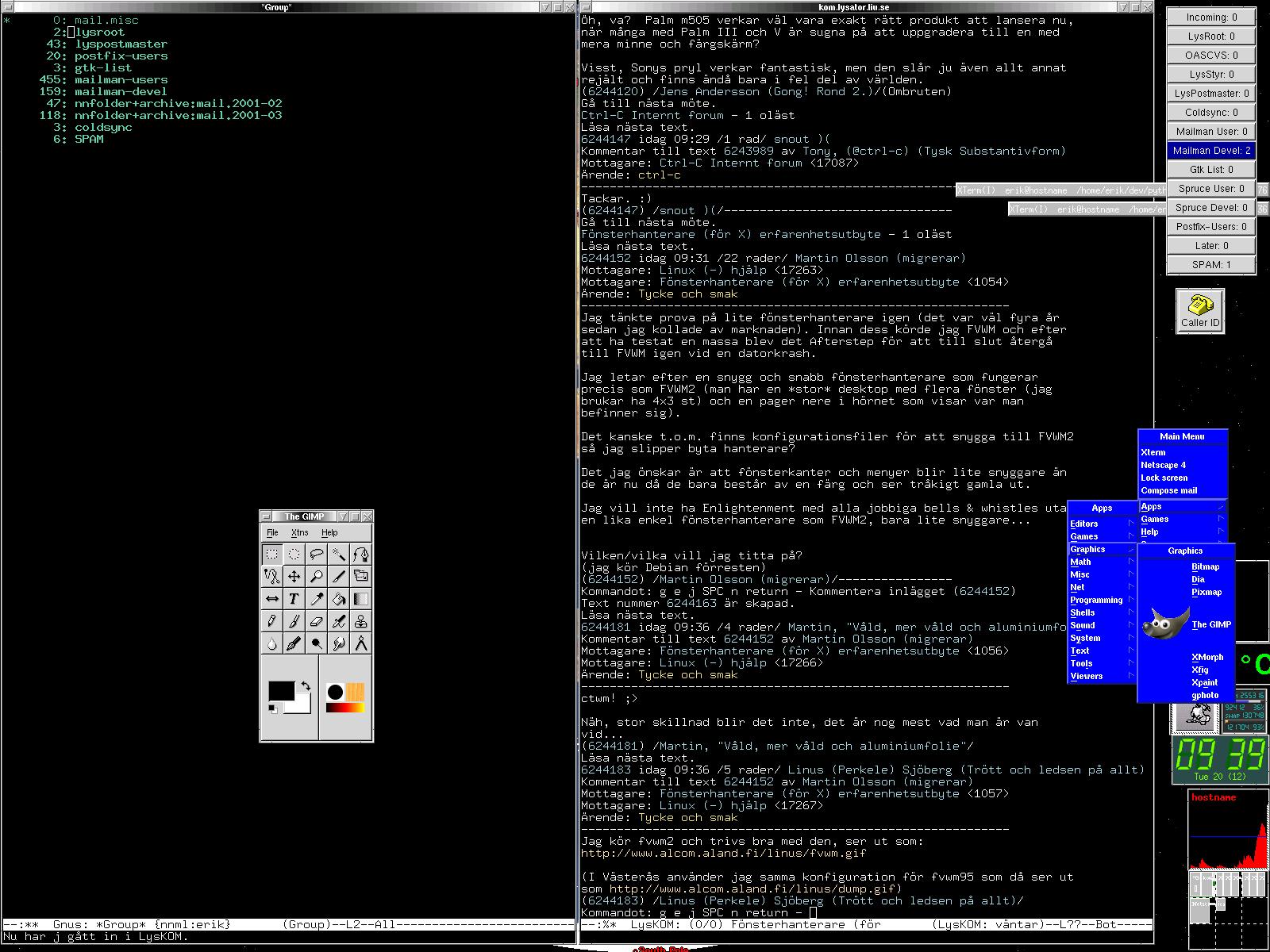The height and width of the screenshot is (952, 1270).
Task: Open GIMP's Xtns menu
Action: coord(299,533)
